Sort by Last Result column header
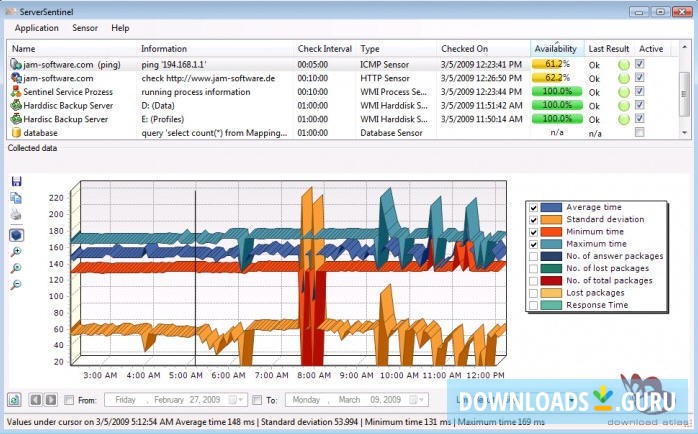 [609, 49]
